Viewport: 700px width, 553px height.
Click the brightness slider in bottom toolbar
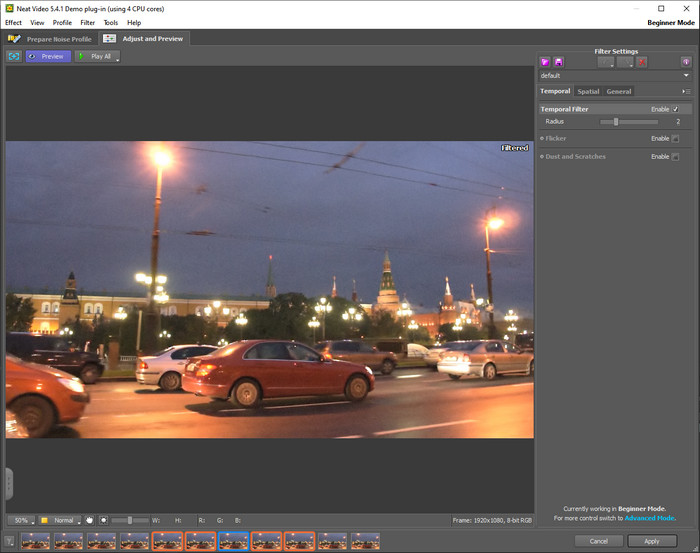tap(130, 520)
